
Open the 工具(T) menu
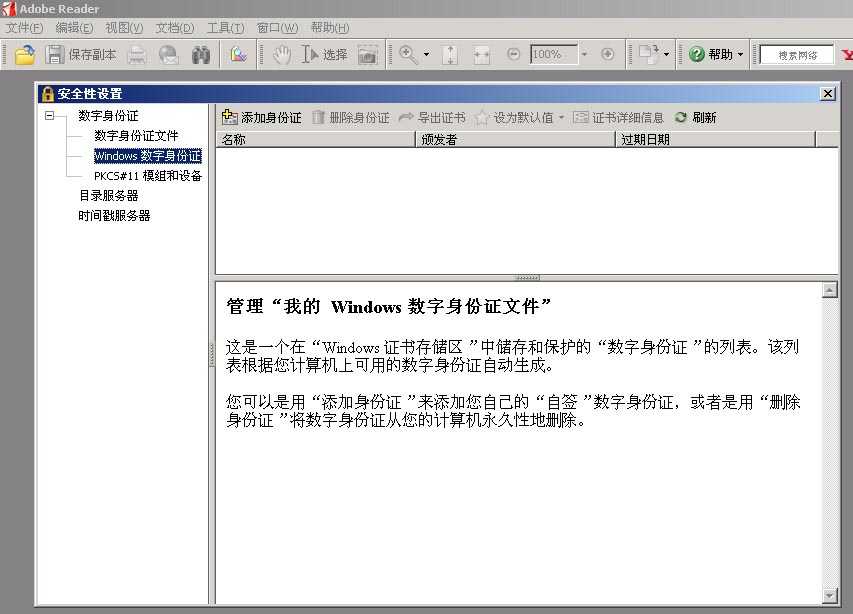point(225,28)
